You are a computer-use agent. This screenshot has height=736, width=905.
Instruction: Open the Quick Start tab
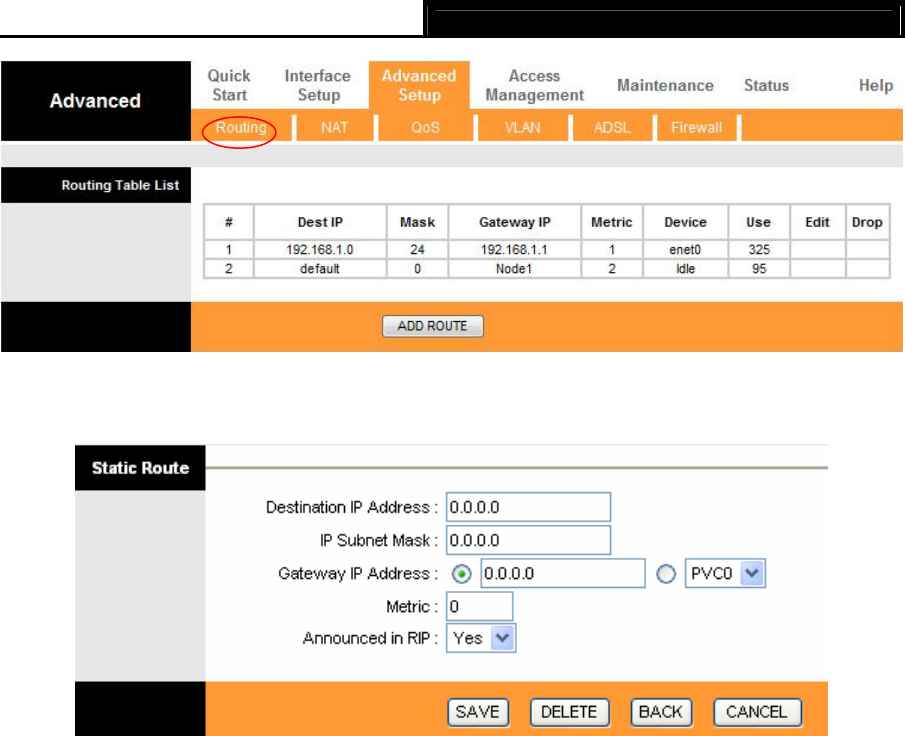[x=229, y=86]
